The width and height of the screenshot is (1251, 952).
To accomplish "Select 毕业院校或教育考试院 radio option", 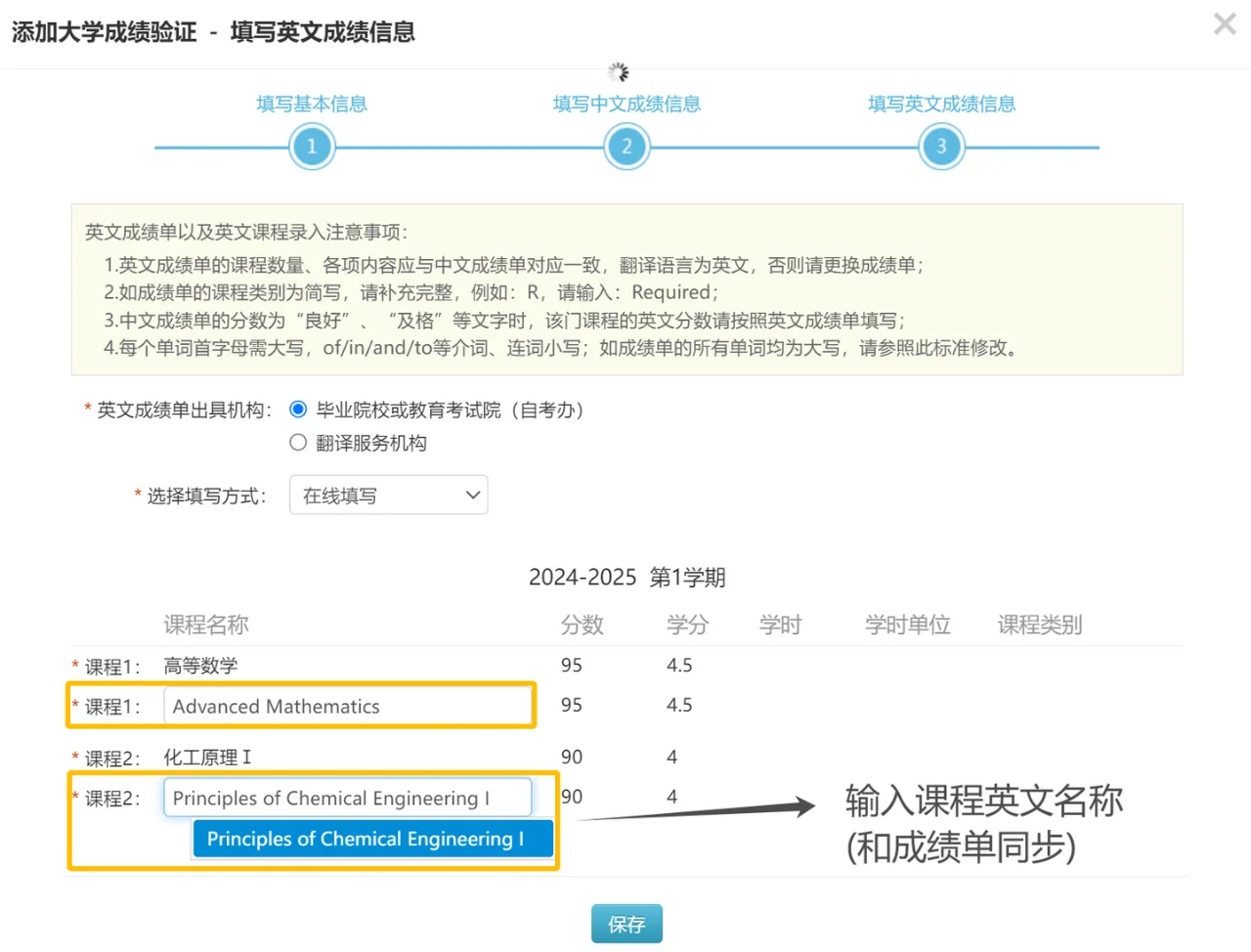I will [x=299, y=410].
